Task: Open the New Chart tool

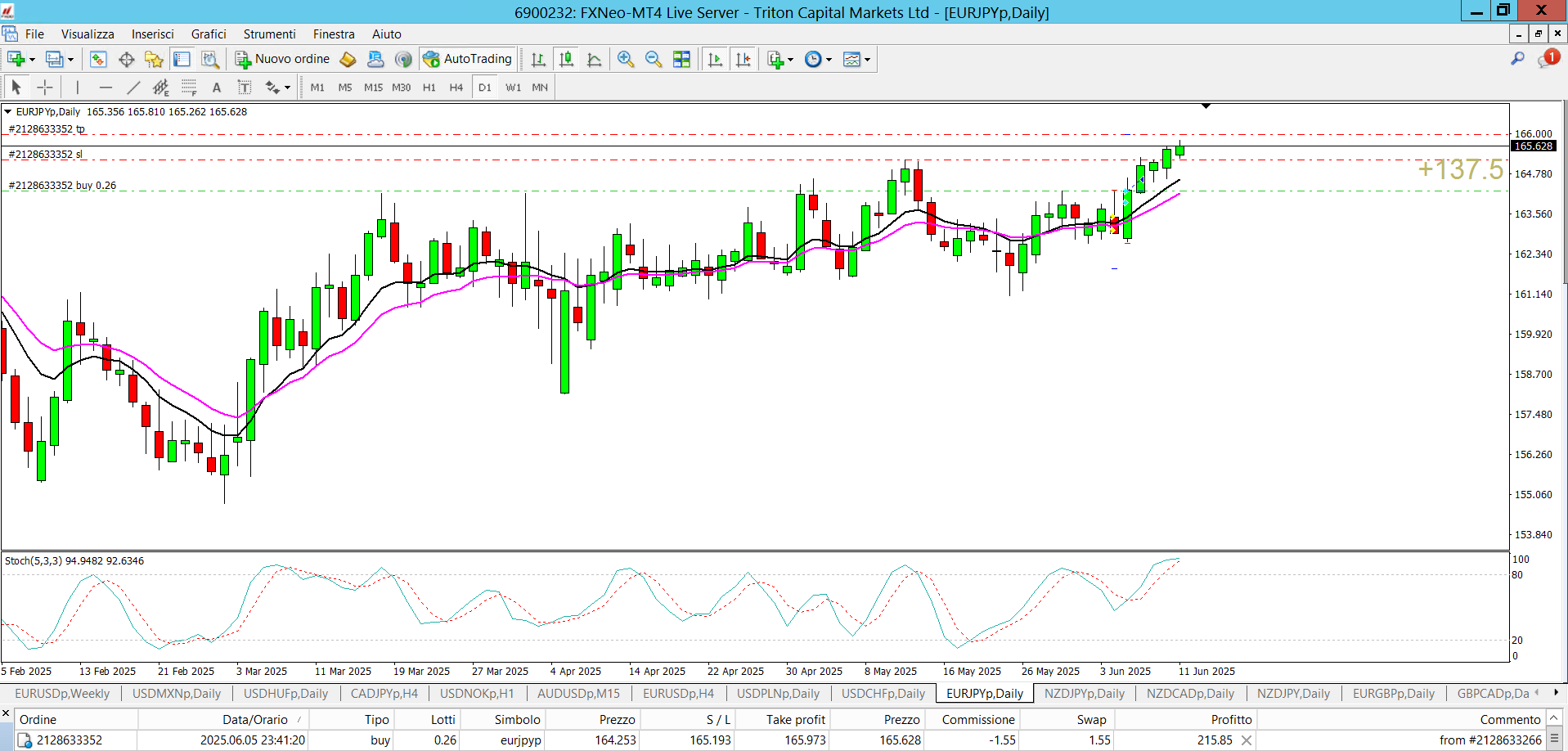Action: (15, 59)
